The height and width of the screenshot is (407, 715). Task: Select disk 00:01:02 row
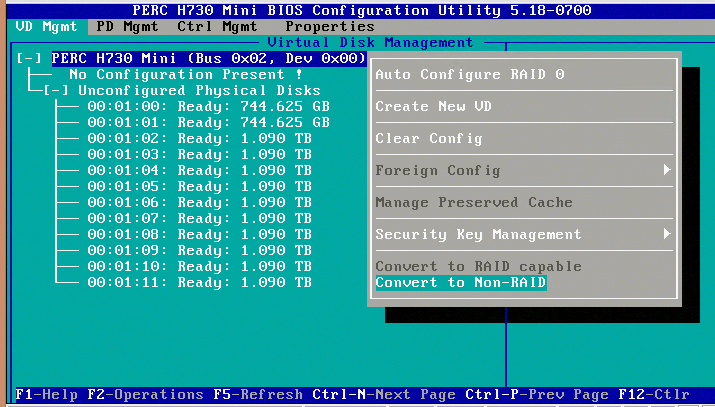pyautogui.click(x=199, y=138)
